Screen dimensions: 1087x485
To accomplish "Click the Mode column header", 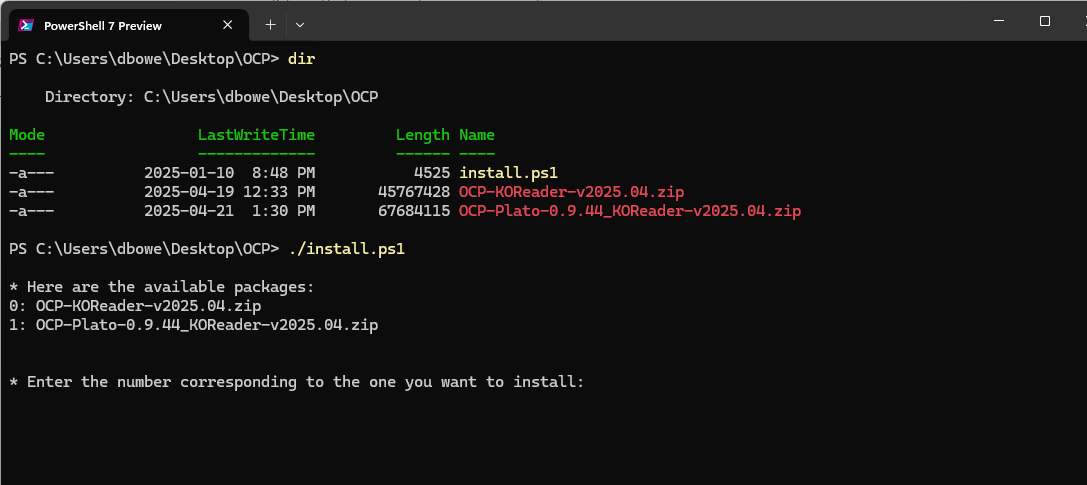I will [27, 135].
